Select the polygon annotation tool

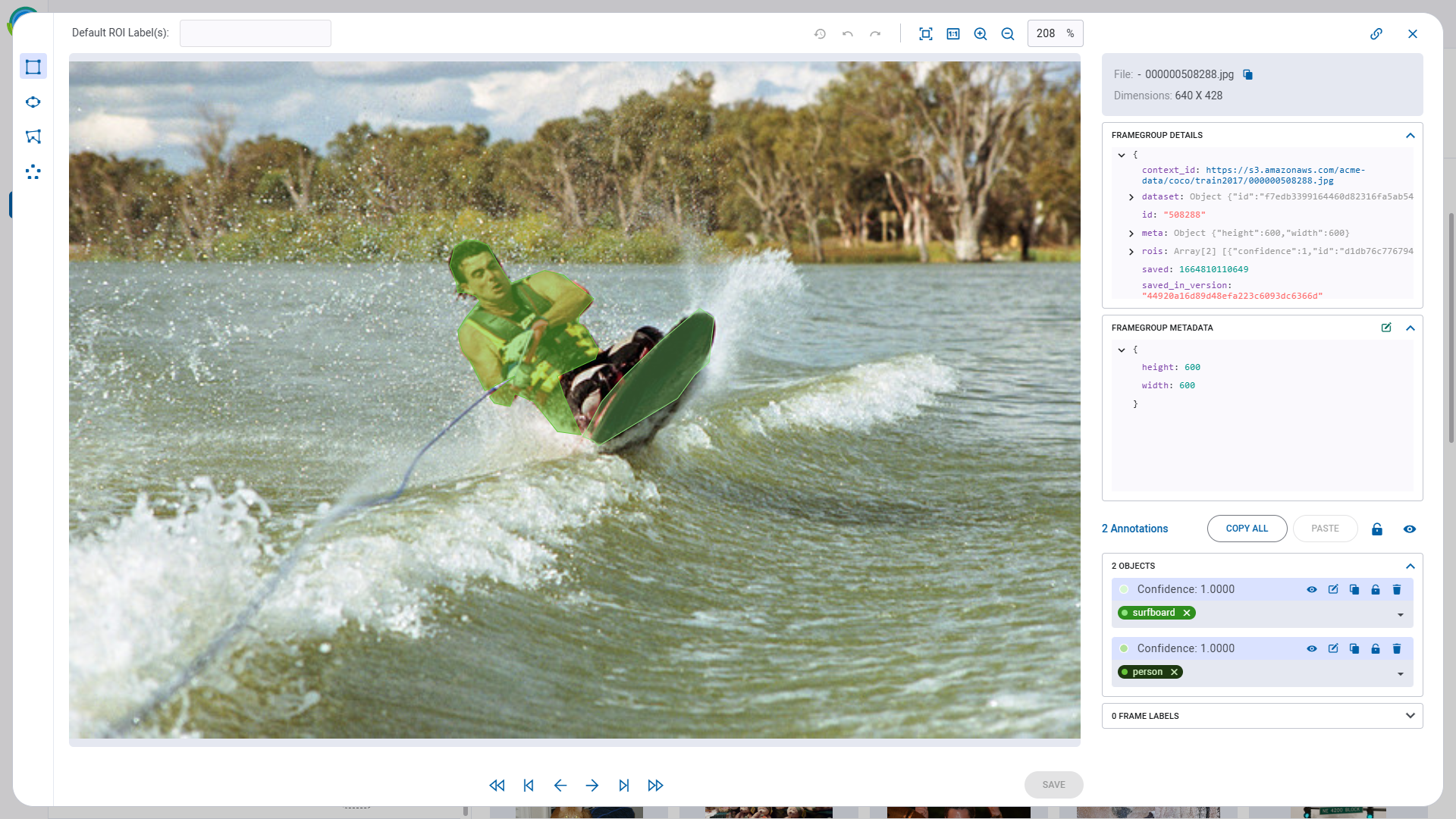(33, 136)
